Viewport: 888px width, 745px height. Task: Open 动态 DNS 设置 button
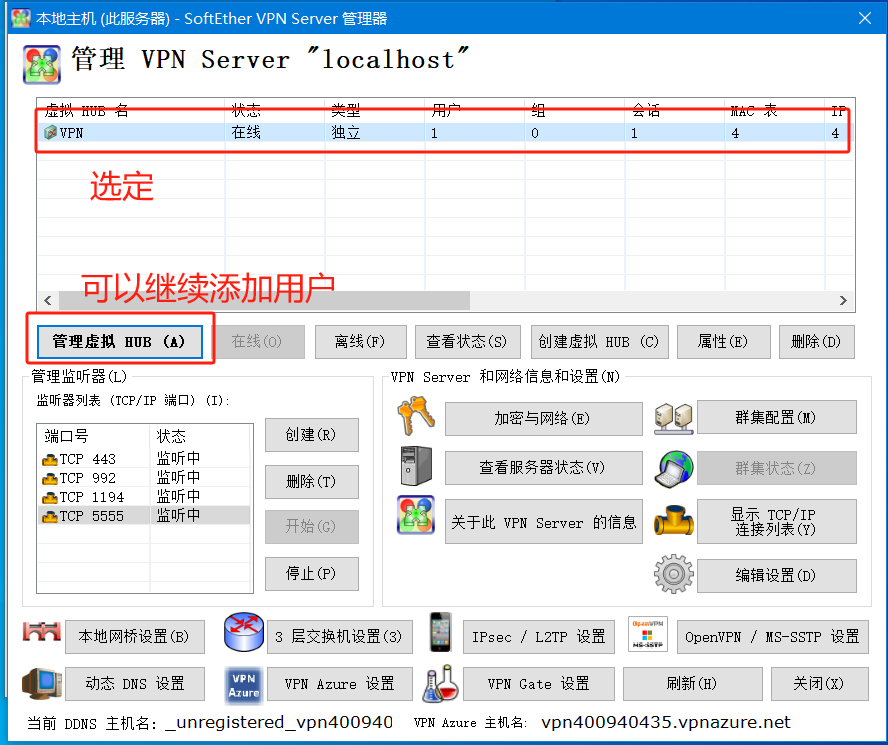135,684
